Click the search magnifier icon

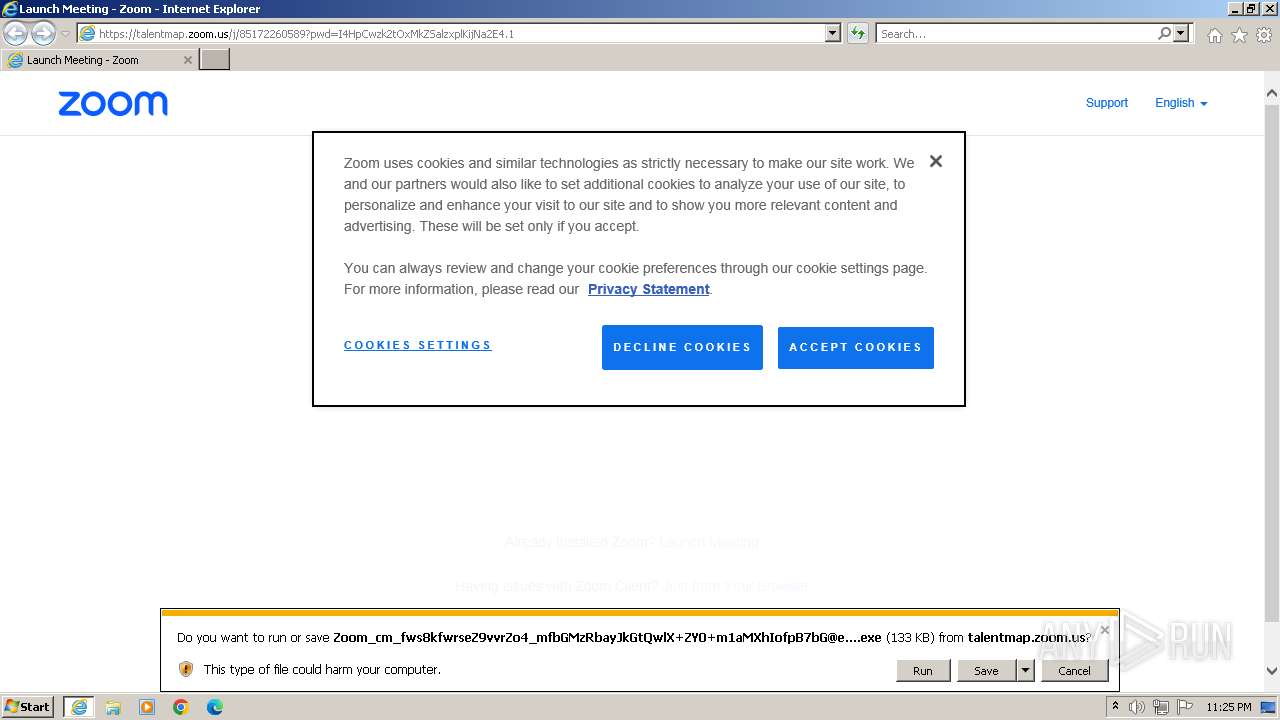[x=1164, y=34]
